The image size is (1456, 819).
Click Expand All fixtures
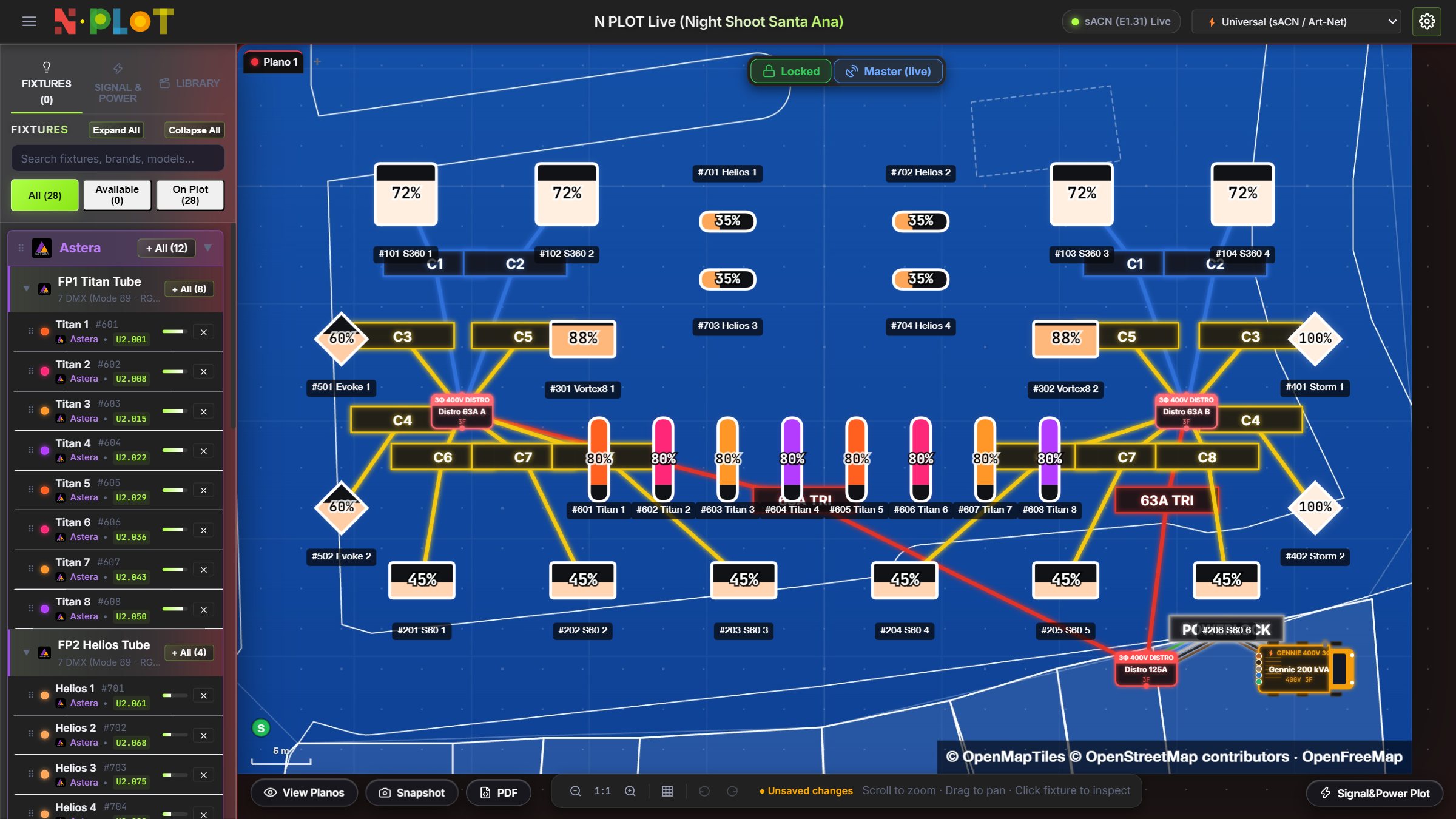[x=116, y=130]
